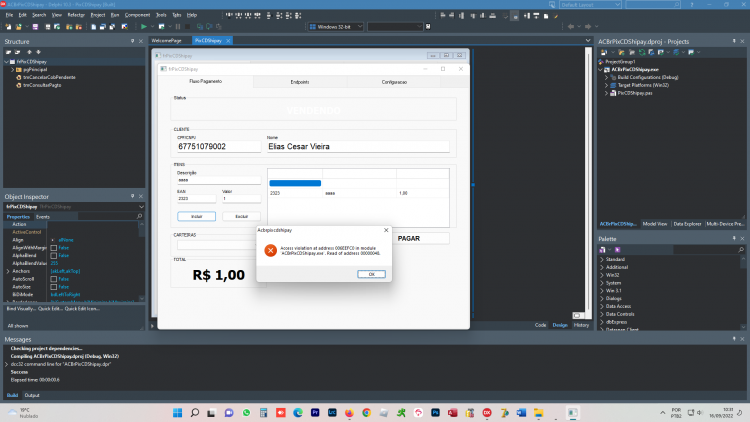Toggle the AlignWithMargins checkbox
The image size is (750, 422).
[54, 248]
